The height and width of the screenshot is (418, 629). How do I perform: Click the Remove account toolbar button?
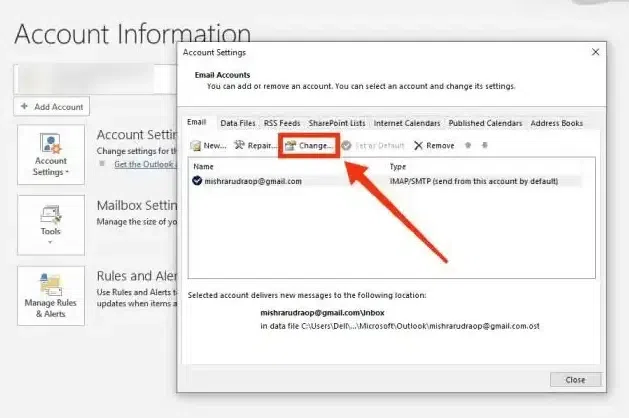(434, 146)
